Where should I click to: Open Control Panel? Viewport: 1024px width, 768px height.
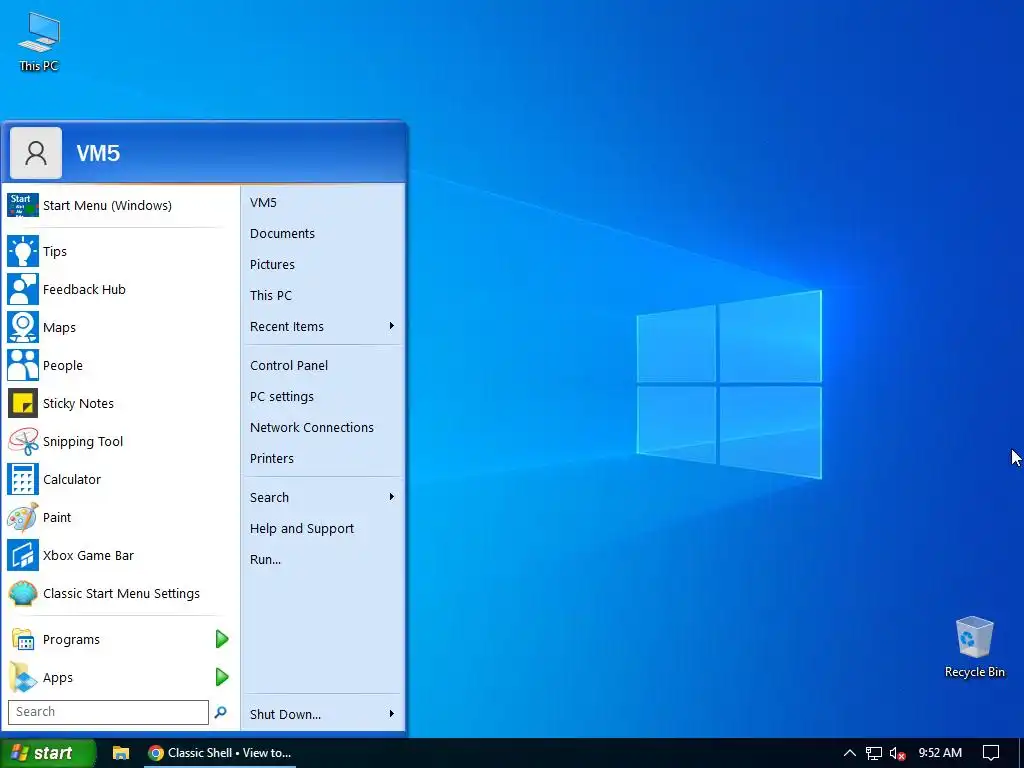(323, 366)
